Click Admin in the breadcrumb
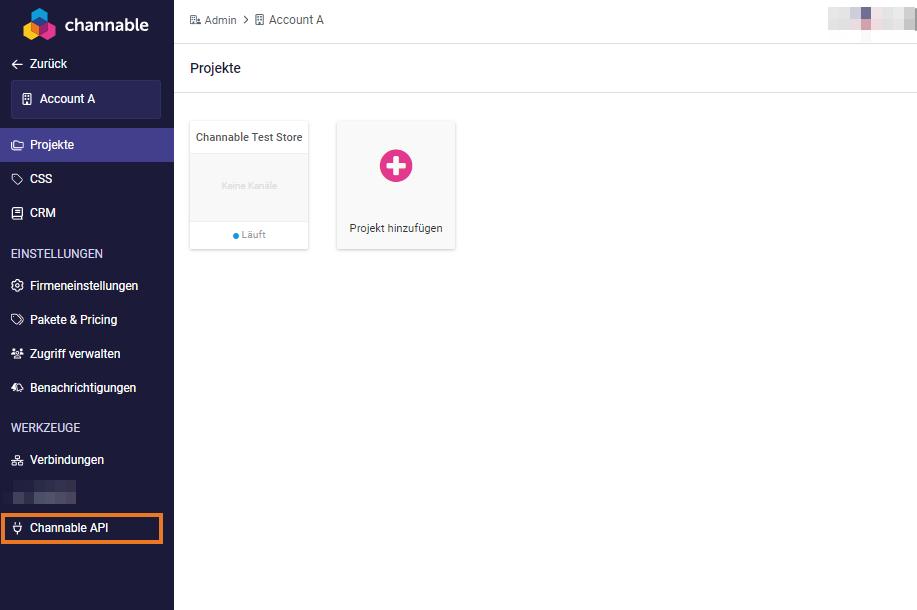Screen dimensions: 917x610 pos(220,20)
